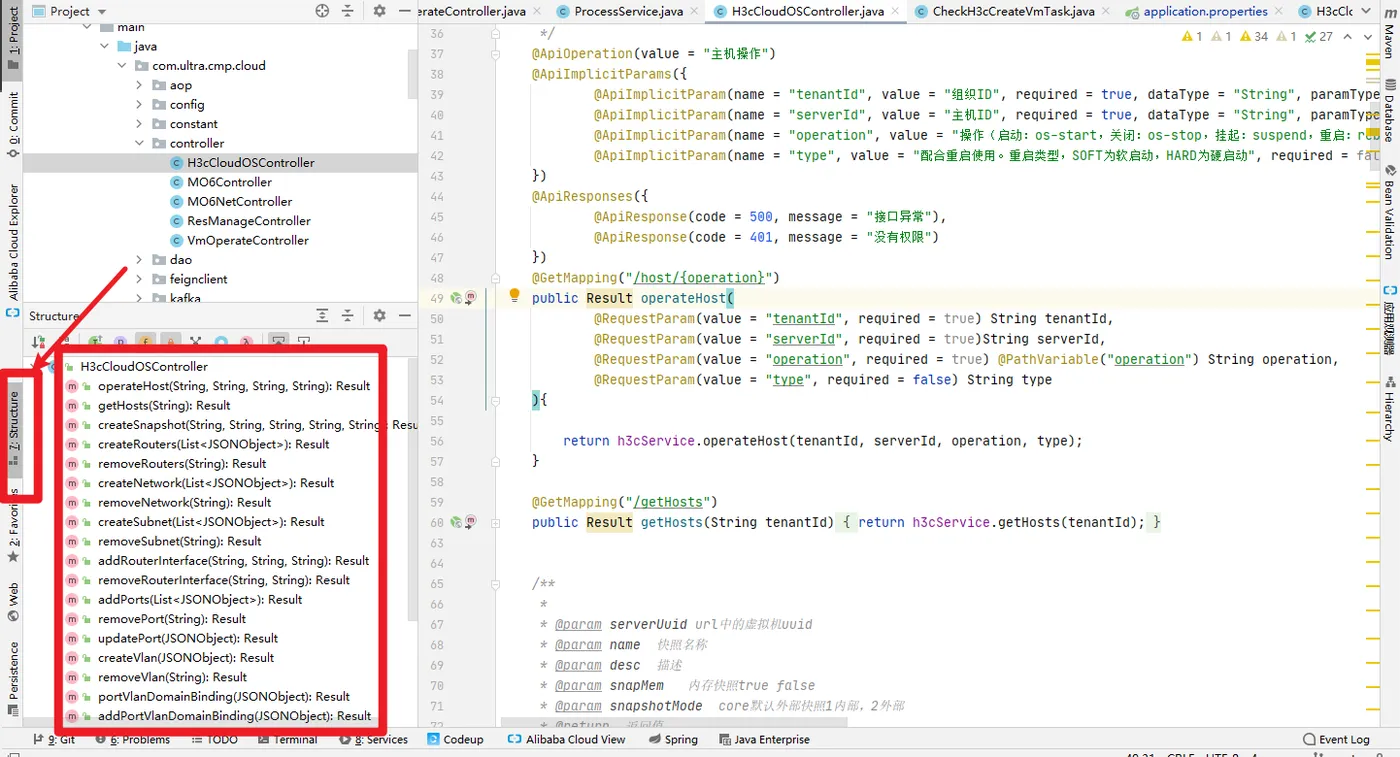Open the Git tool window
This screenshot has height=757, width=1400.
(x=55, y=740)
